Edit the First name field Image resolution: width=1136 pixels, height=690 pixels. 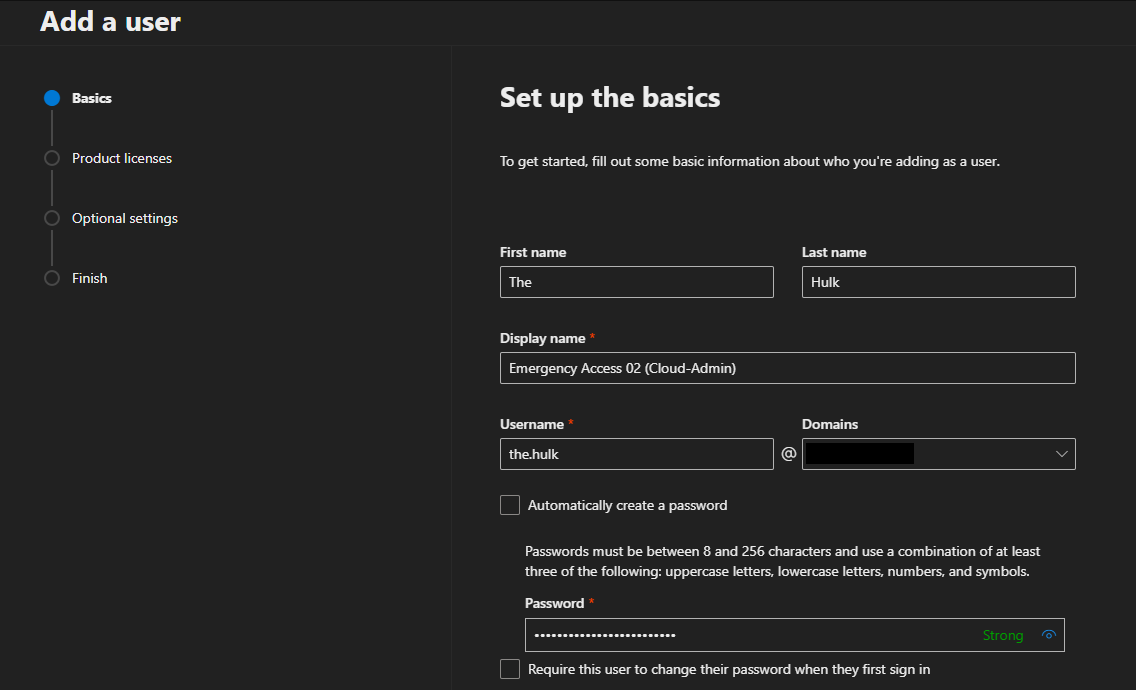pos(636,282)
